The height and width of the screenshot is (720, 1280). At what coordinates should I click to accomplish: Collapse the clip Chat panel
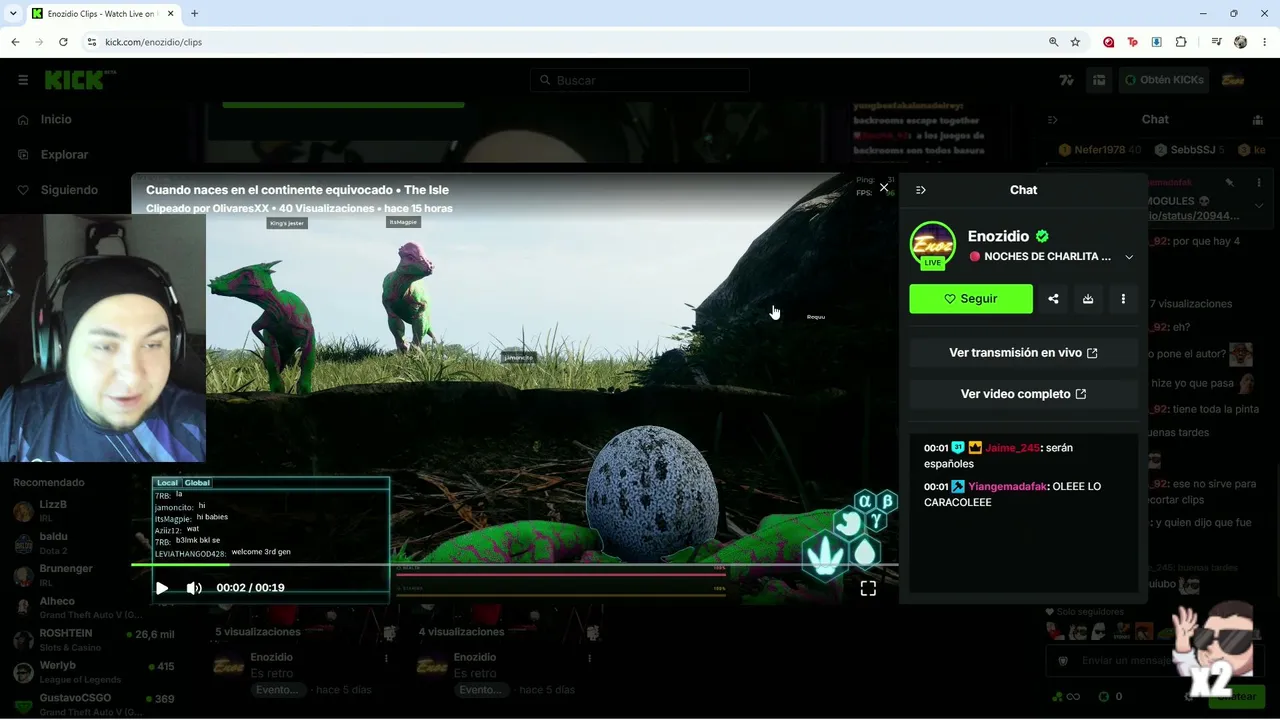(921, 190)
